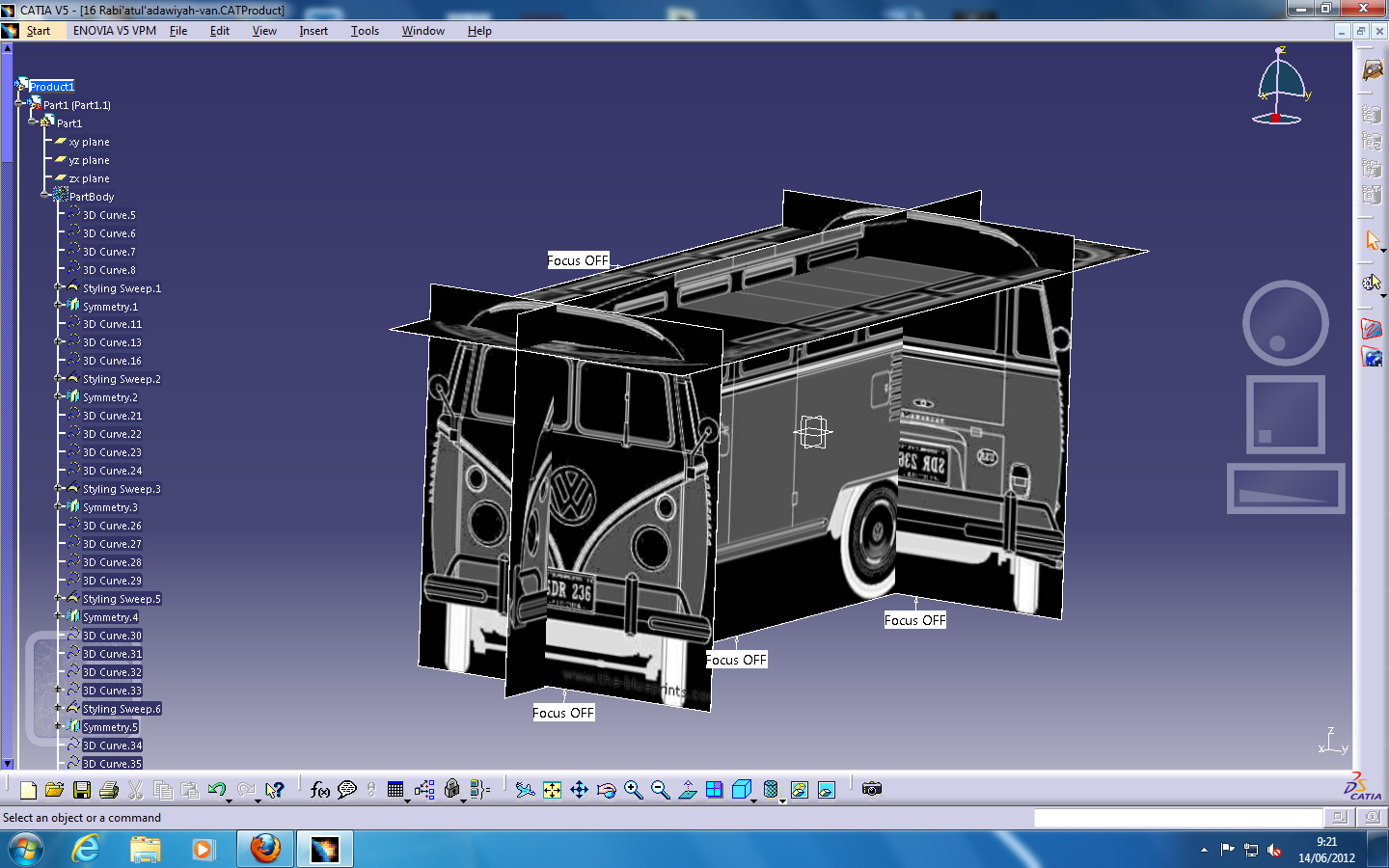Open the ENOVIA V5 VPM menu

pyautogui.click(x=115, y=30)
